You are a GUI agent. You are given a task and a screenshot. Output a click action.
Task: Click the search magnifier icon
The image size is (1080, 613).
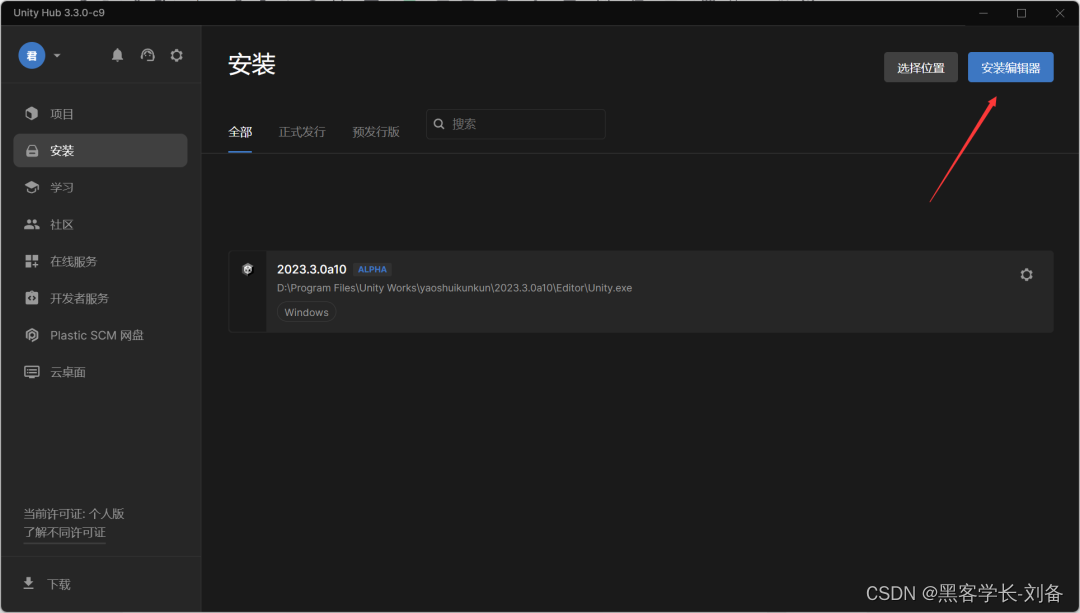[439, 124]
